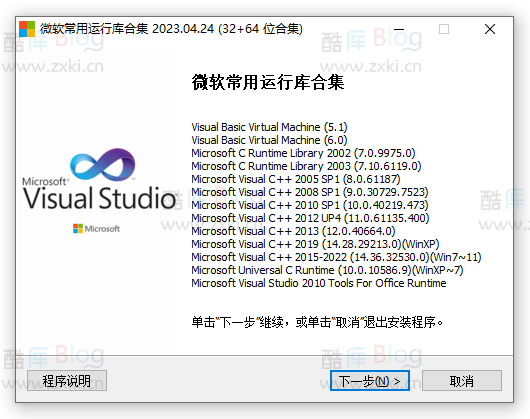Click the disabled maximize window button

point(444,29)
